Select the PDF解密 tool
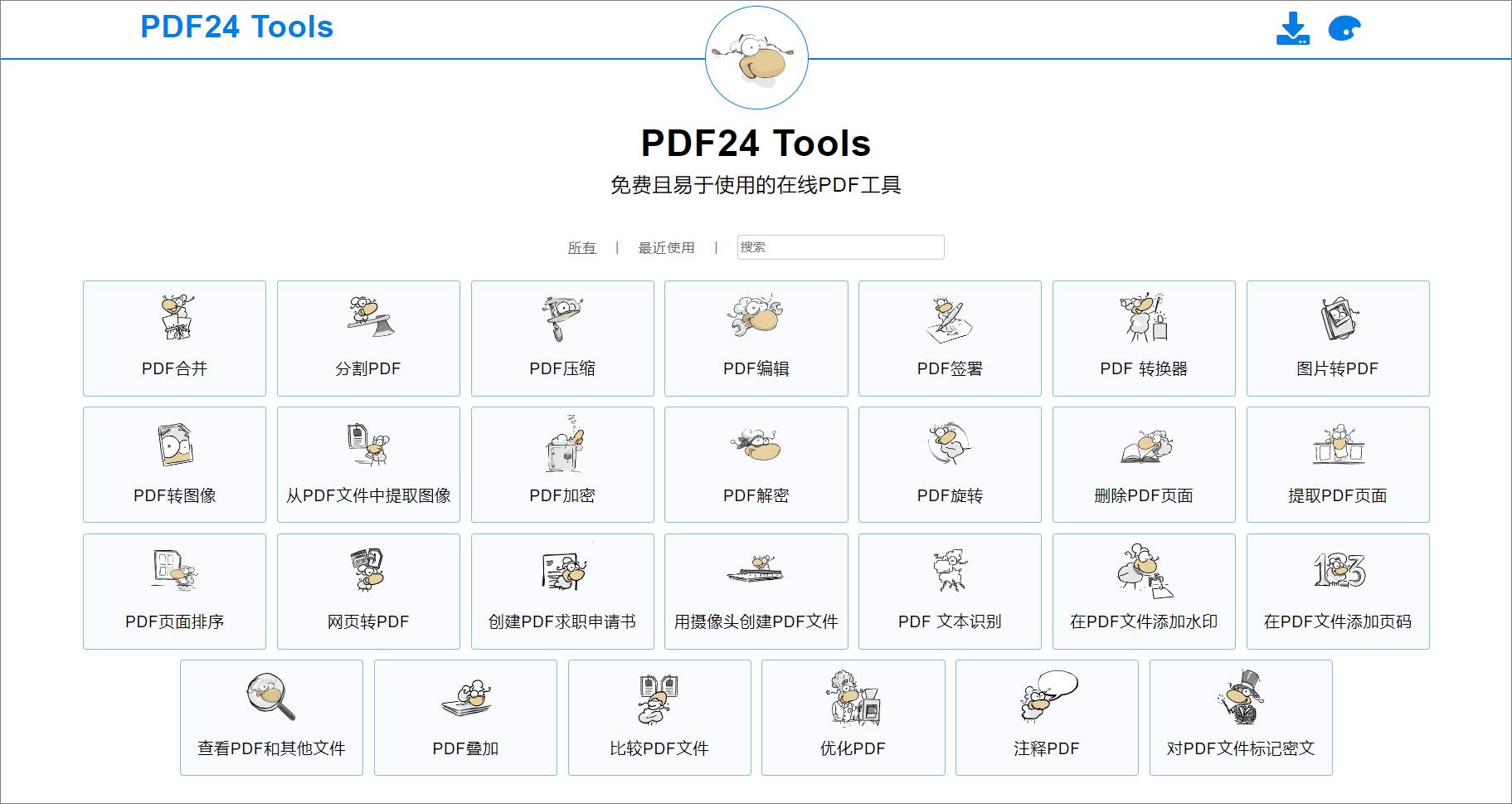Screen dimensions: 1512x804 tap(756, 464)
